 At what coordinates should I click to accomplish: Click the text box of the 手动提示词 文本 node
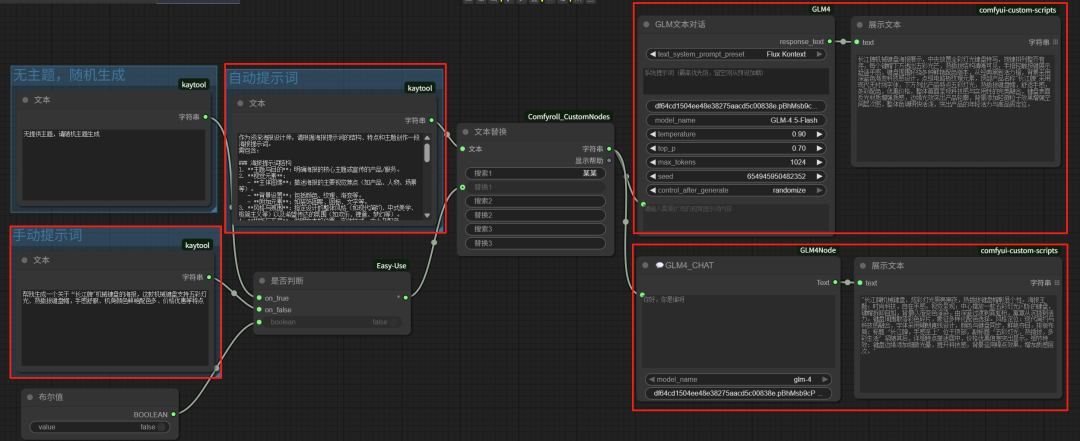[114, 327]
